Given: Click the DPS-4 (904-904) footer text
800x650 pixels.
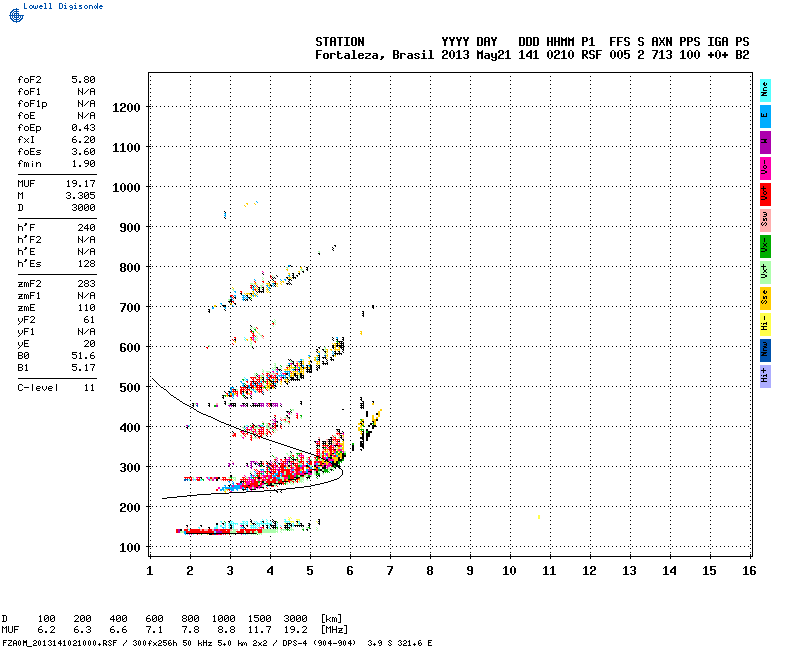Looking at the screenshot, I should point(318,643).
